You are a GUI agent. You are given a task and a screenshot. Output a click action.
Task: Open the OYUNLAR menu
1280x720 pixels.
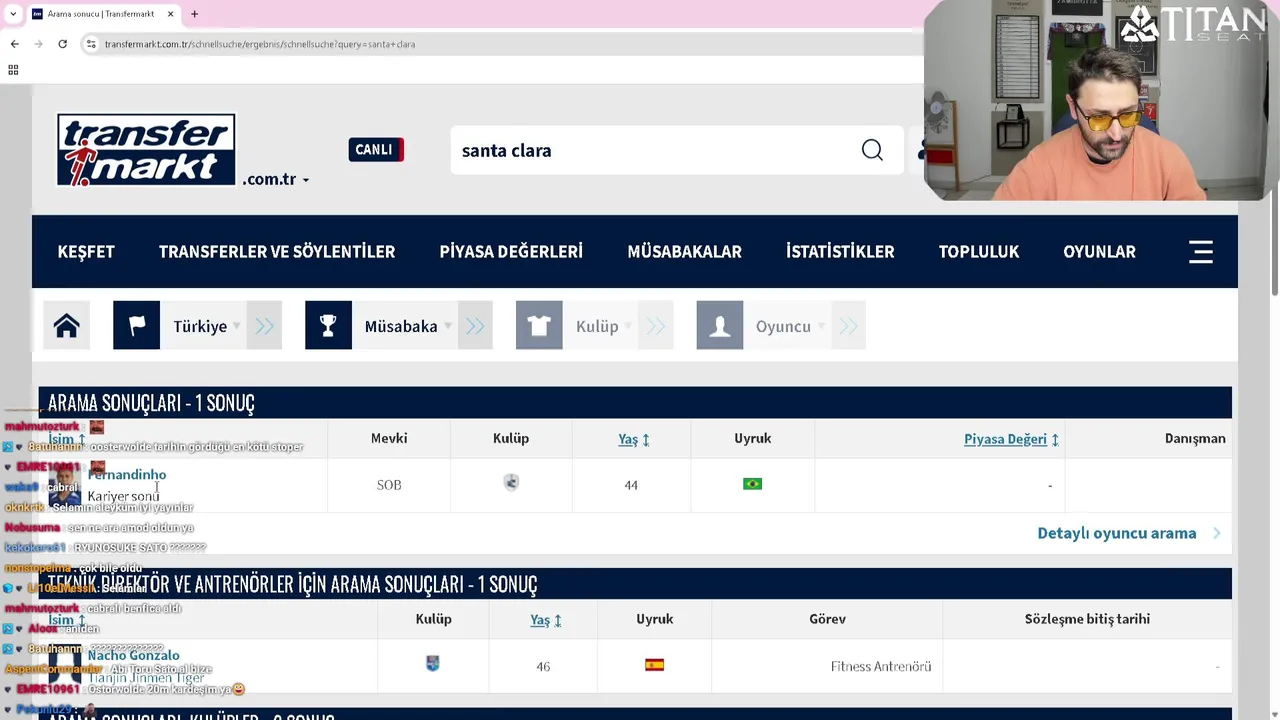click(x=1099, y=252)
